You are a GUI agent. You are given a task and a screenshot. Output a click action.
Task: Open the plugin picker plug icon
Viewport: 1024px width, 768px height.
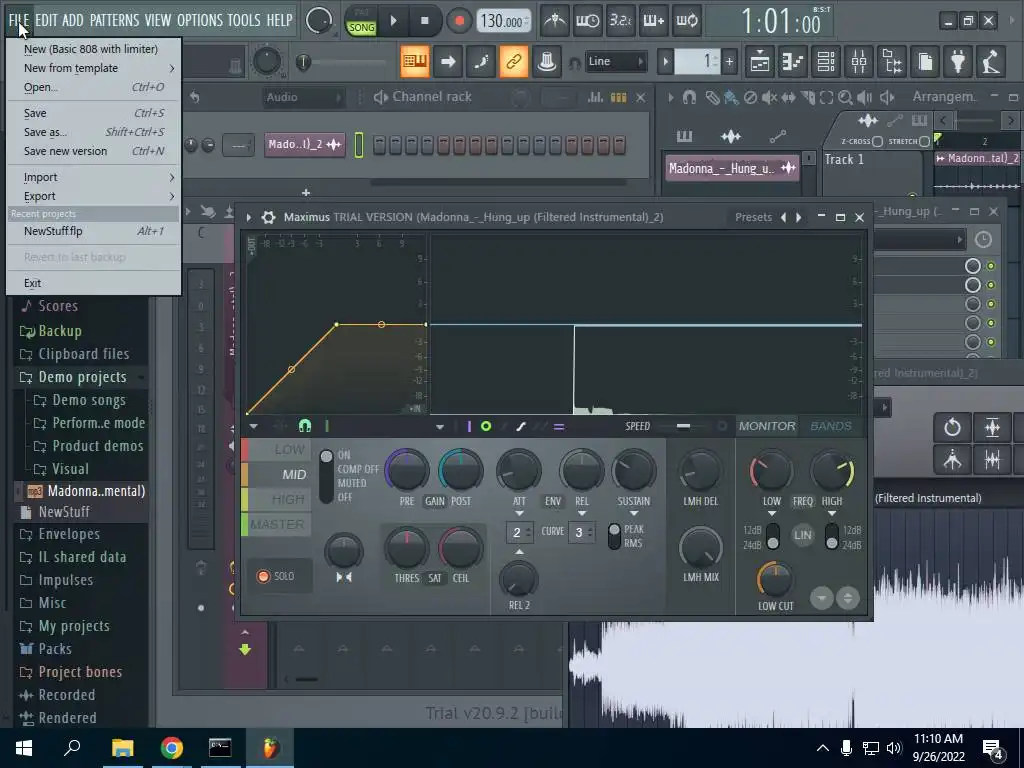958,62
